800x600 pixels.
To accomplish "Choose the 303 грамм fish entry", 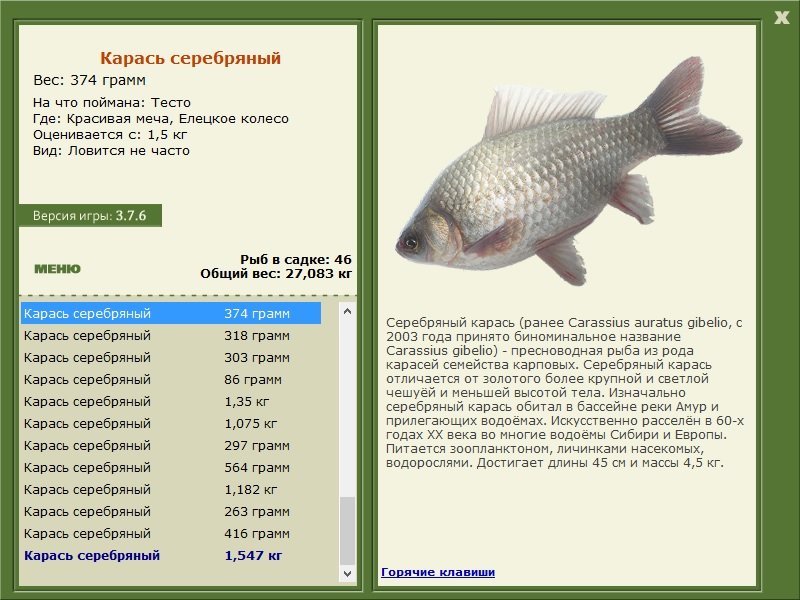I will [170, 358].
